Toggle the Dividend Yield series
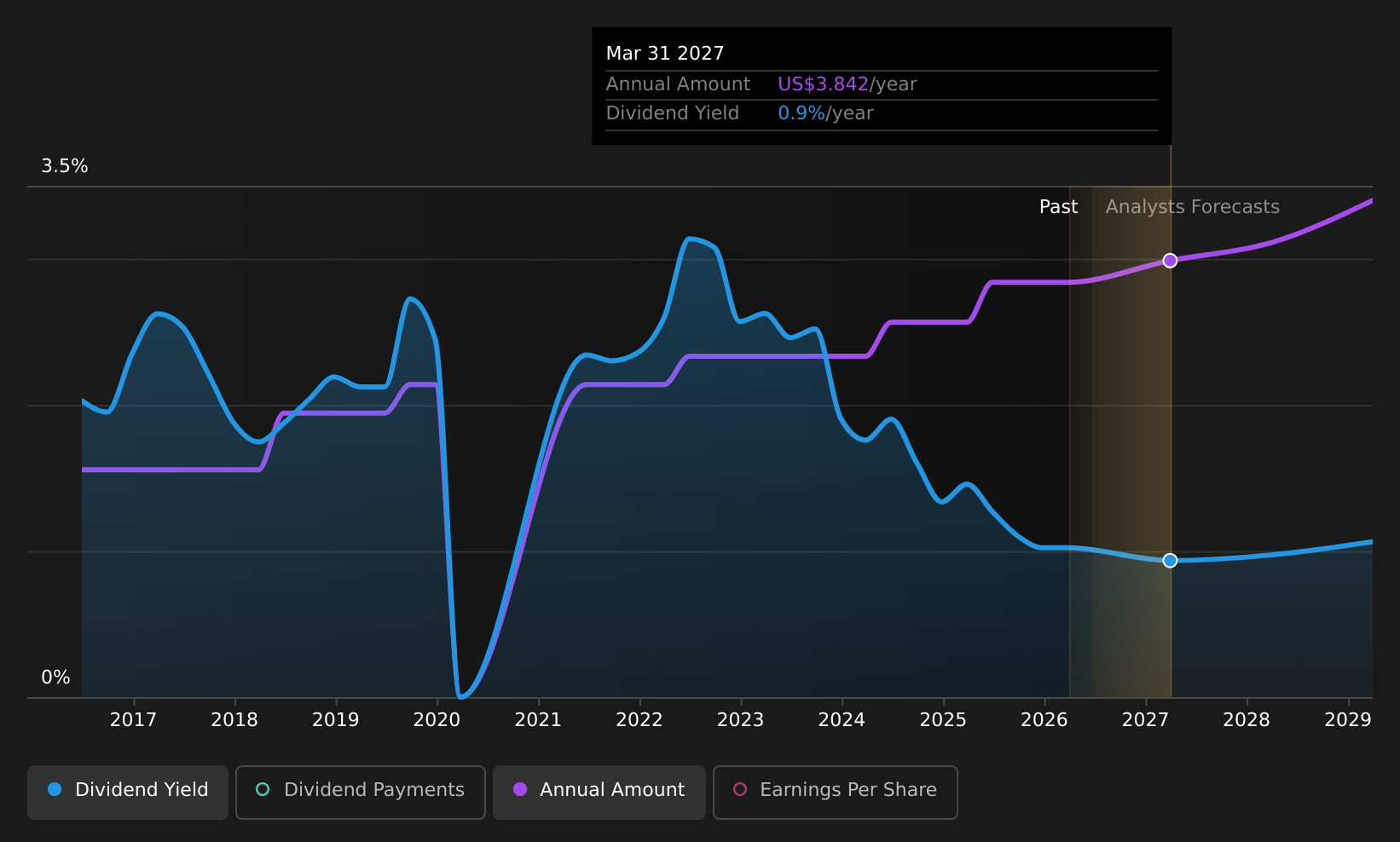The image size is (1400, 842). tap(128, 792)
